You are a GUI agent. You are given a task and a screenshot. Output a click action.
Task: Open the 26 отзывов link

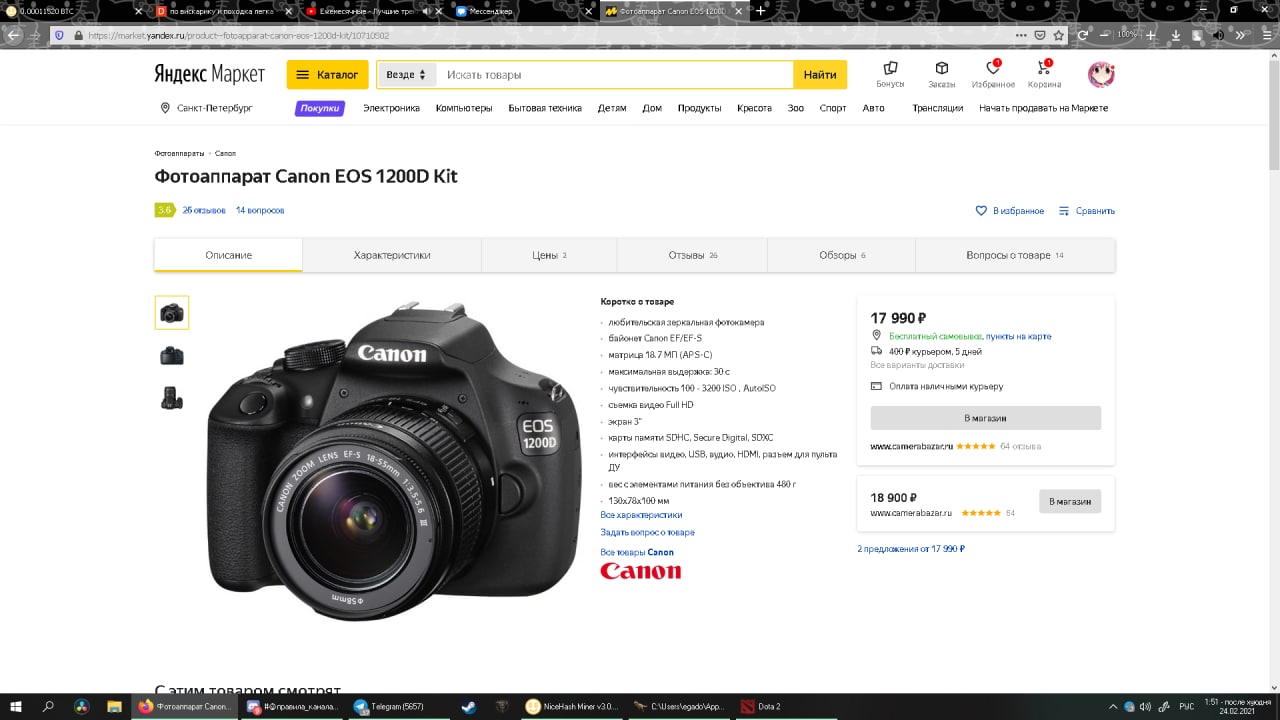204,211
